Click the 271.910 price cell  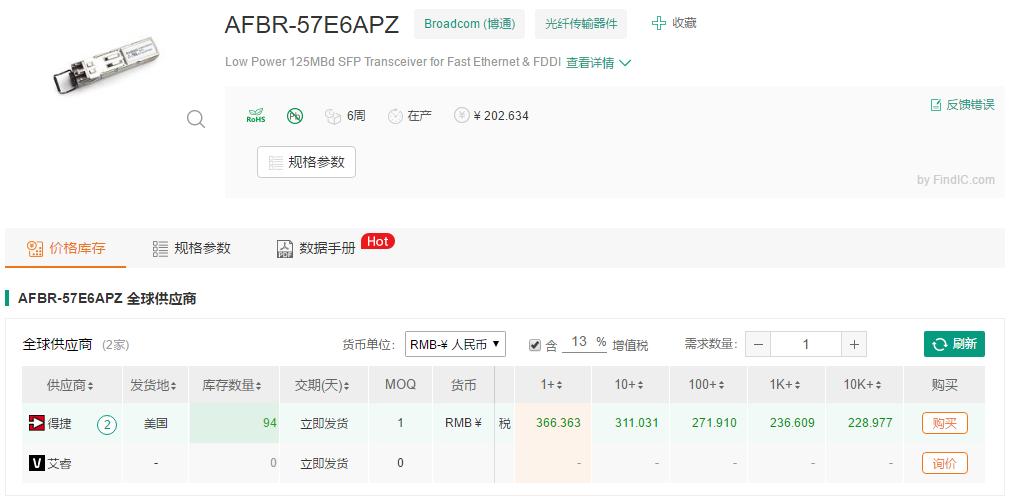click(714, 424)
